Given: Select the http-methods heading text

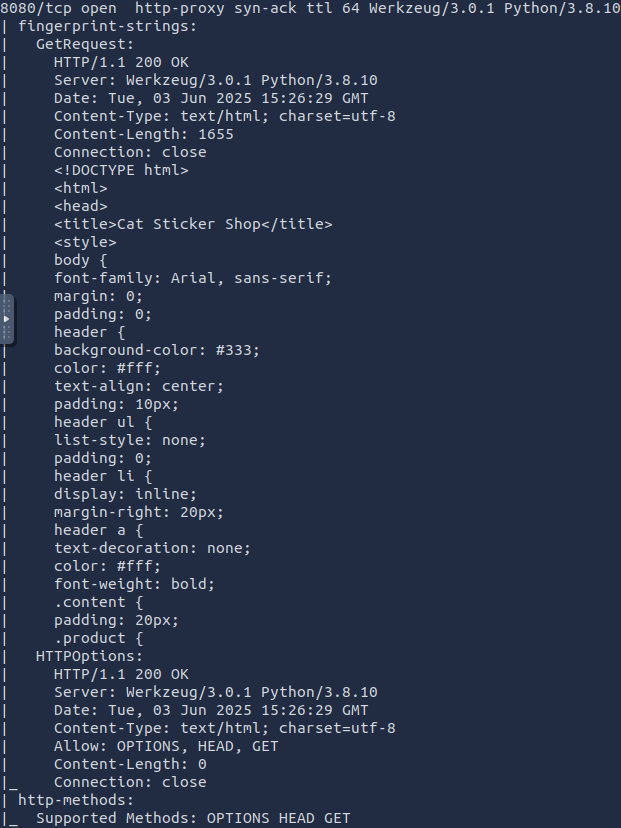Looking at the screenshot, I should point(76,800).
